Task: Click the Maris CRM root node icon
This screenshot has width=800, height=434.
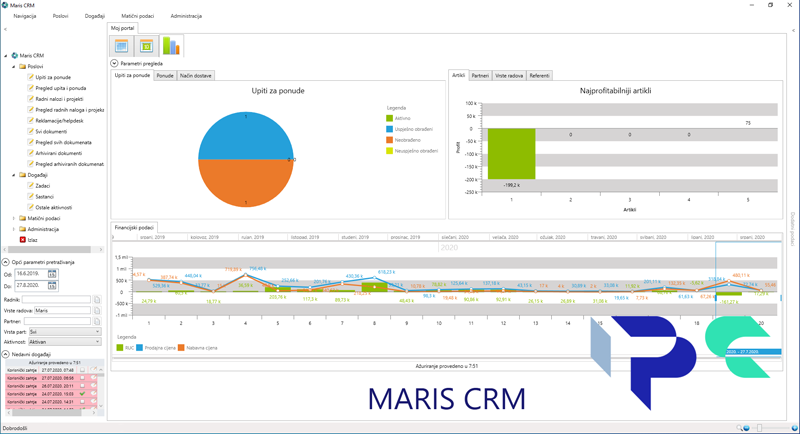Action: coord(15,56)
